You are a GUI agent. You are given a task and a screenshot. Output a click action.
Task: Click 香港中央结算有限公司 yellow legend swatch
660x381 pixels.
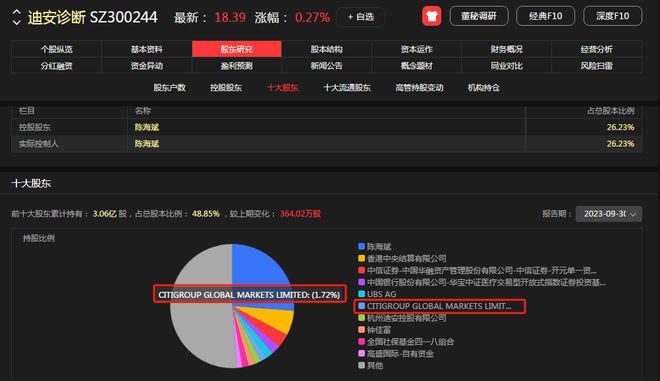click(361, 258)
